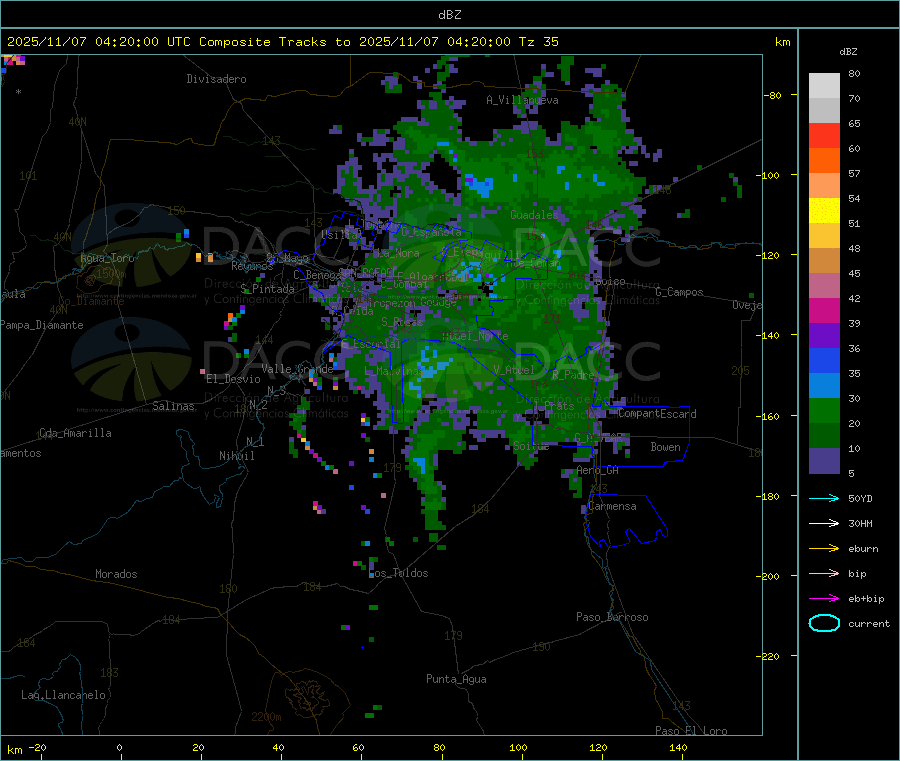Click the Morados map label
Viewport: 900px width, 761px height.
(x=117, y=574)
